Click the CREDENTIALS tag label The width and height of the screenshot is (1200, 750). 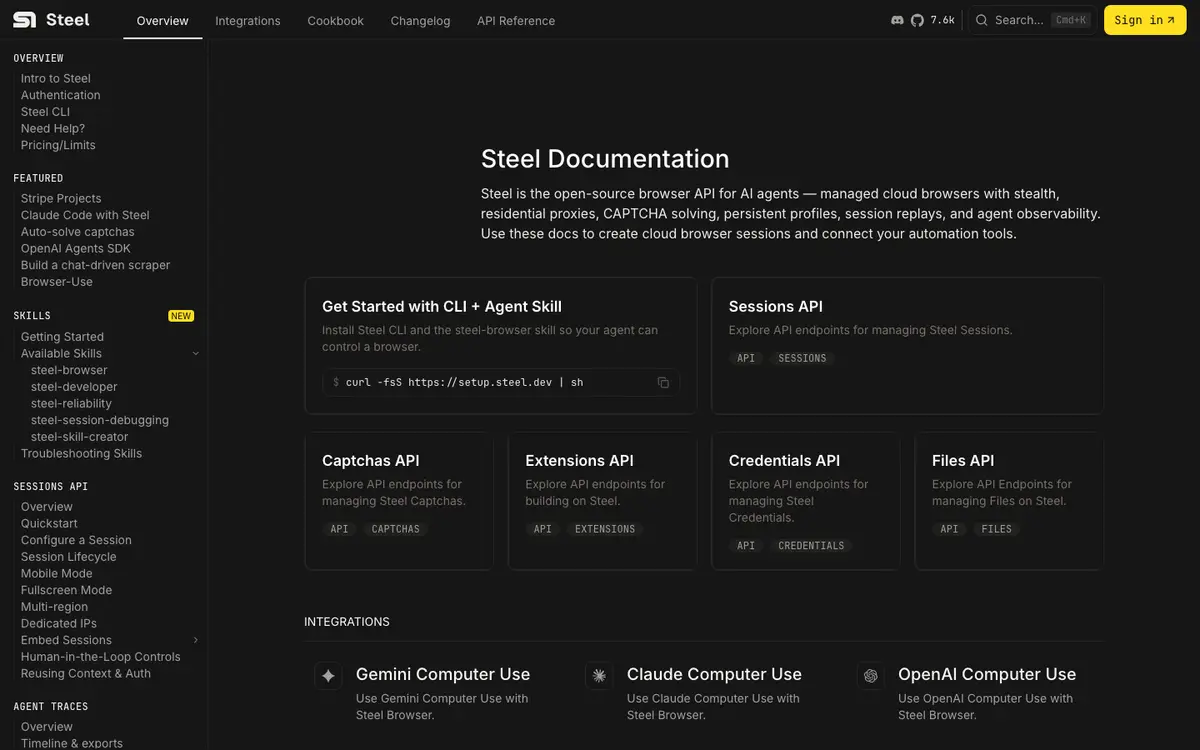point(811,546)
